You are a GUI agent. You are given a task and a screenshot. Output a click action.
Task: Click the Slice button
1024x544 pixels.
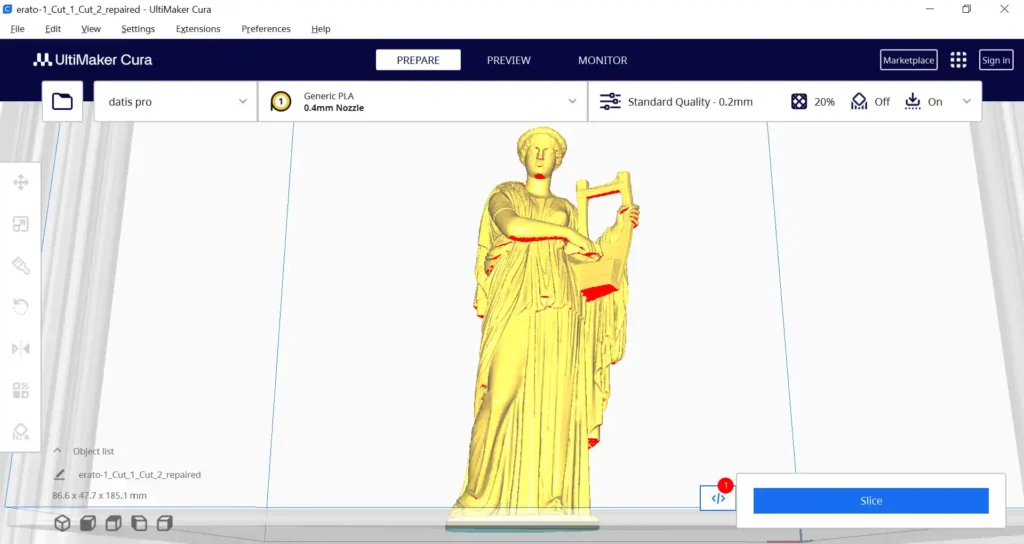tap(871, 501)
